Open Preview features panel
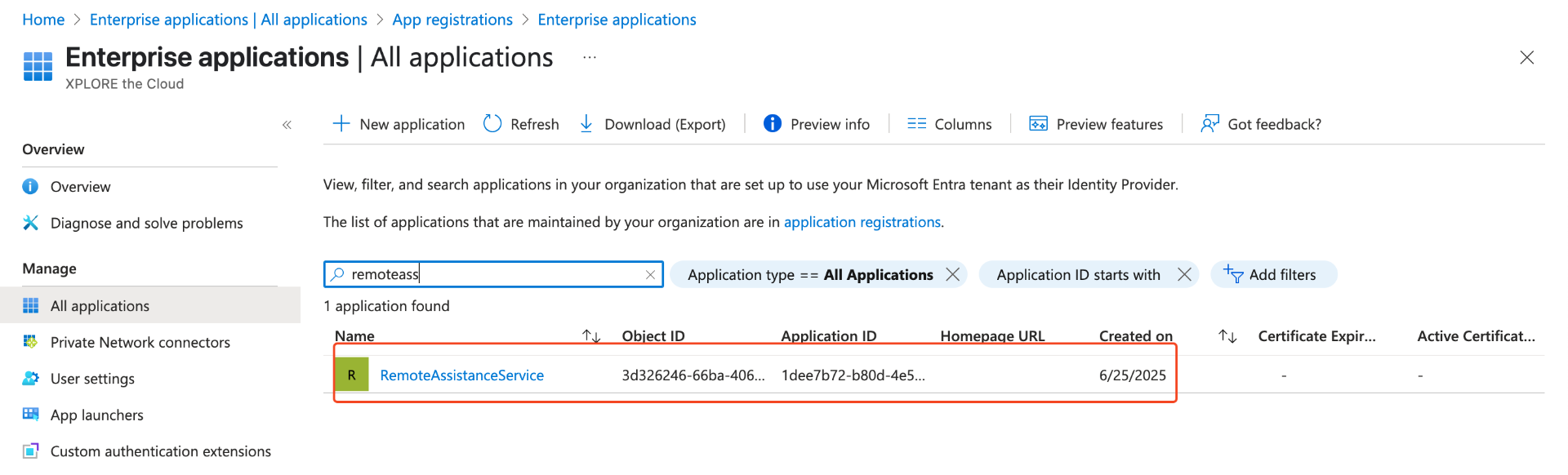Image resolution: width=1568 pixels, height=475 pixels. (1096, 124)
